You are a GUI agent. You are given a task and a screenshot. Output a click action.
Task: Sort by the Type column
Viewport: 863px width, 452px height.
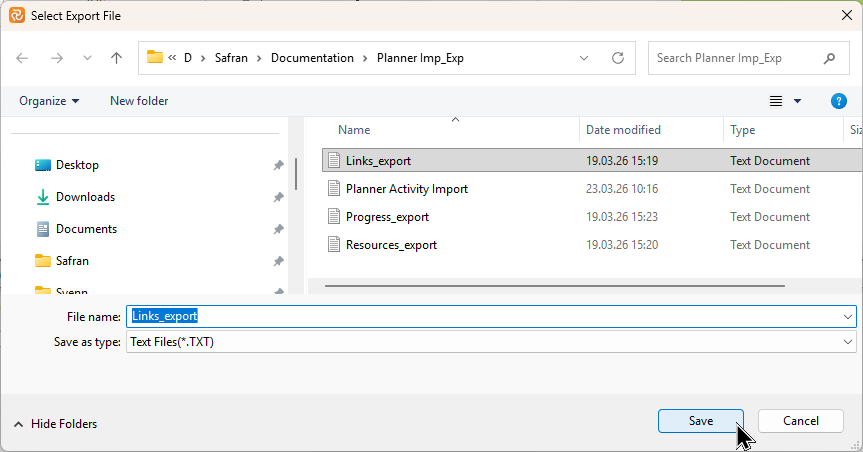[x=742, y=130]
